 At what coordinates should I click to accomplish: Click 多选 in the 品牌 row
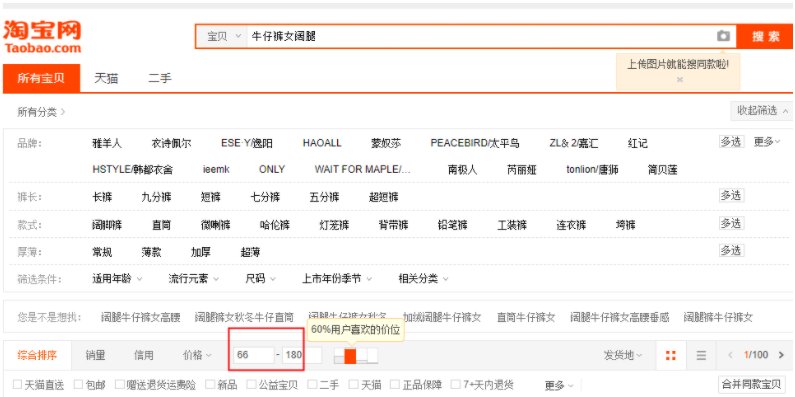[731, 141]
